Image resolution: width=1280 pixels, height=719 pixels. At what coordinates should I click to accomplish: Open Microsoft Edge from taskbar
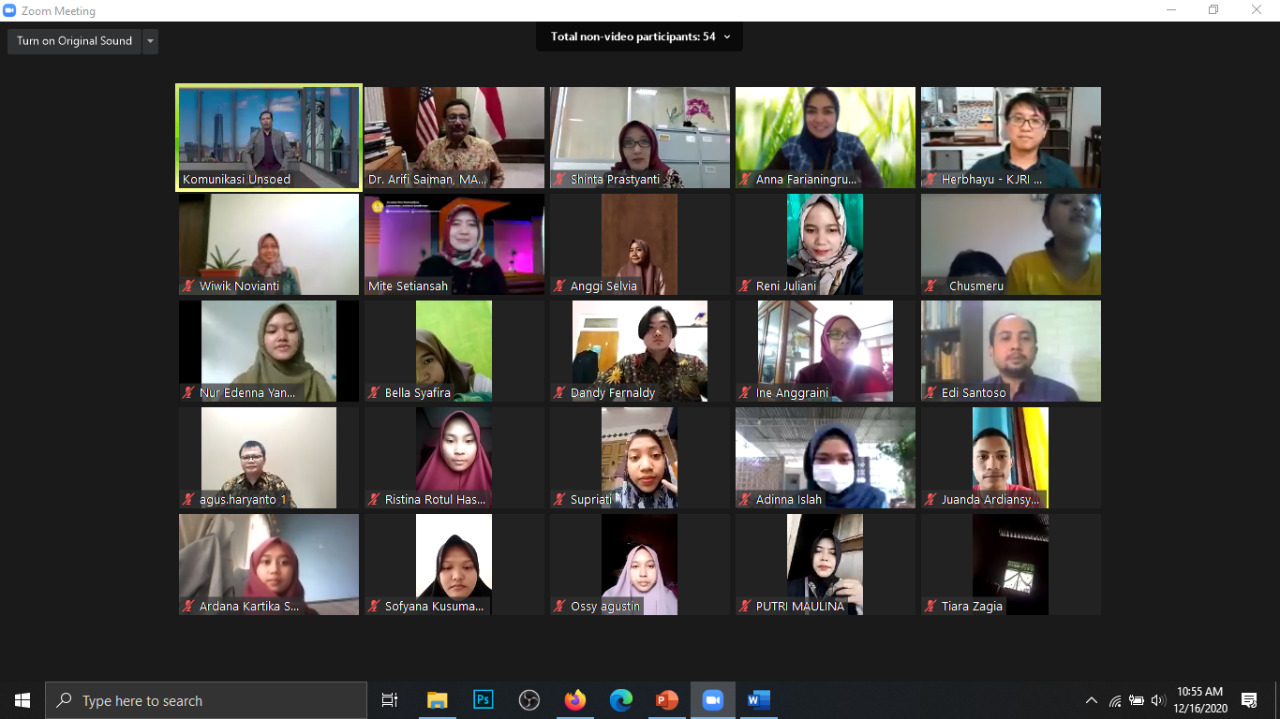click(x=621, y=700)
